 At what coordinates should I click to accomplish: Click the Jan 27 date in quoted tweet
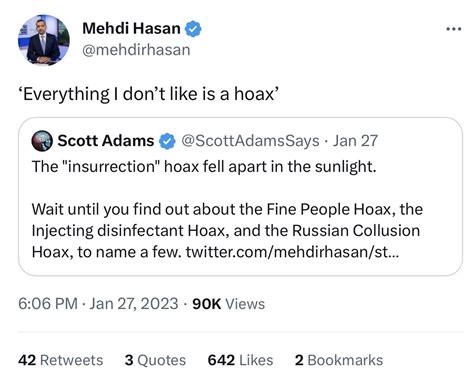click(x=355, y=141)
